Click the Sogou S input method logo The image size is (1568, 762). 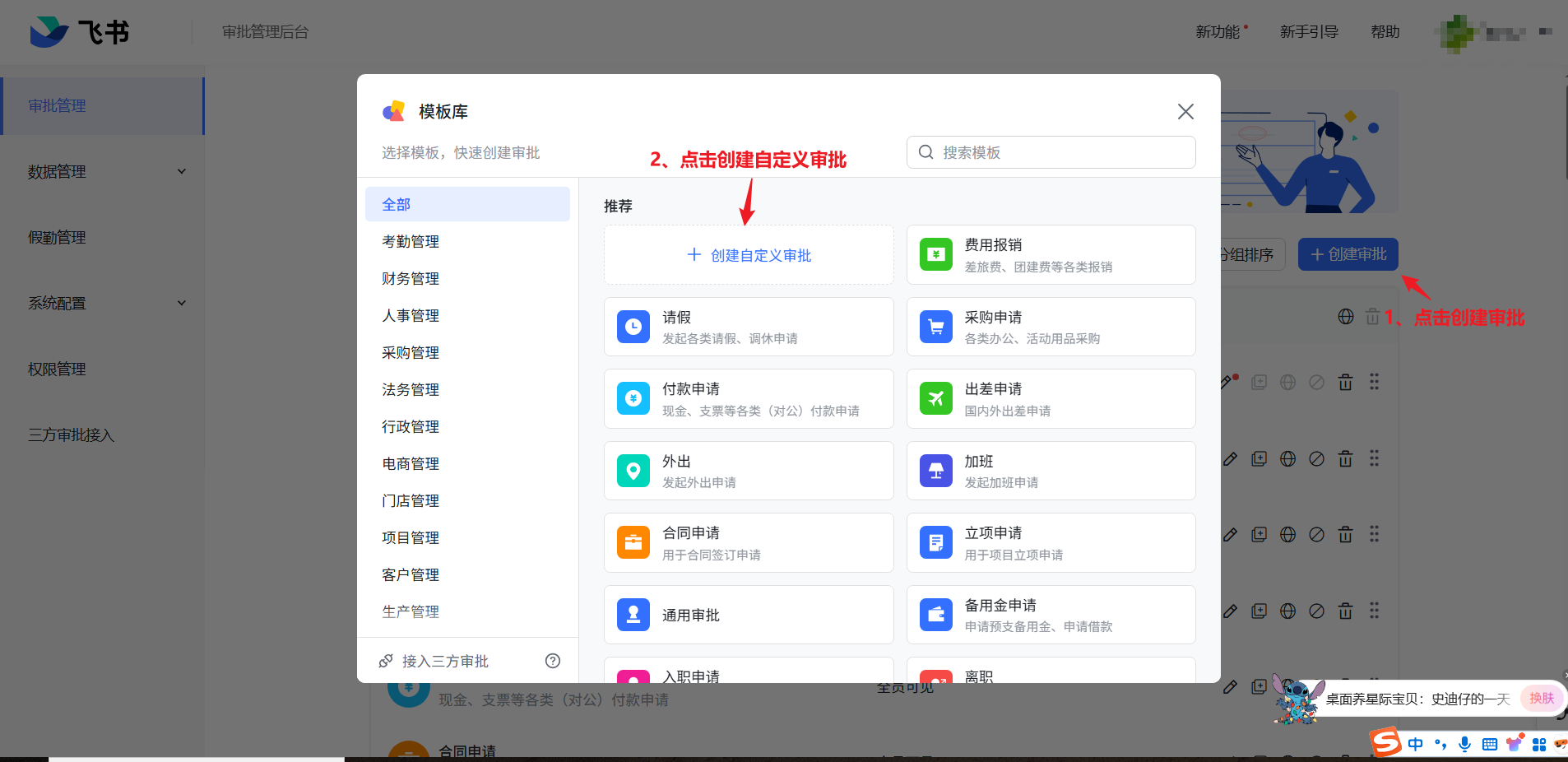click(1385, 742)
